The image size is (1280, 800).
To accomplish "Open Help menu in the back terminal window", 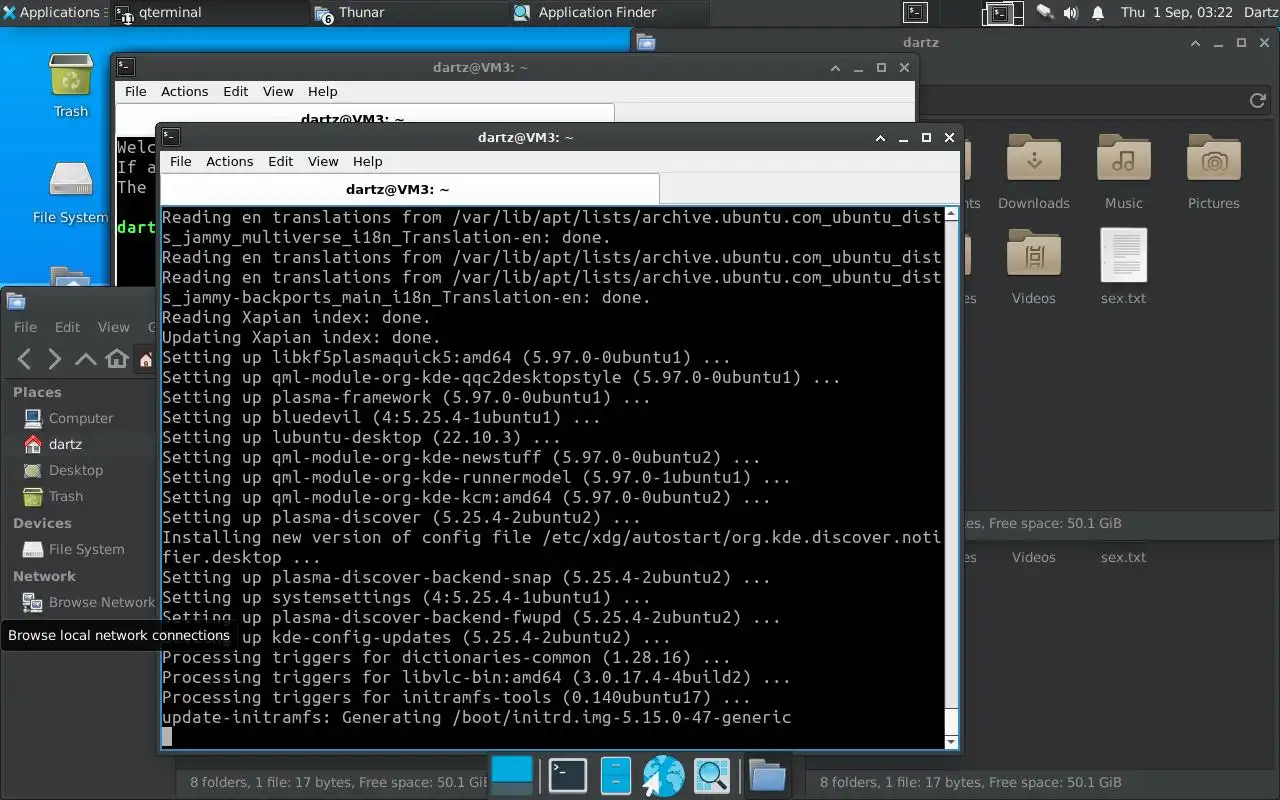I will (322, 91).
